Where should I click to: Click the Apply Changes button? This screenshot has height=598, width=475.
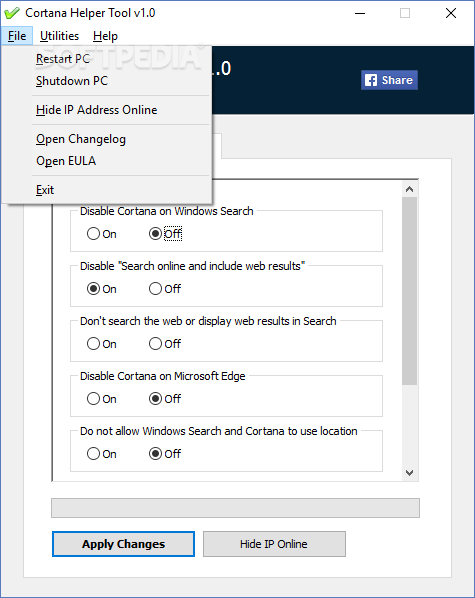[x=123, y=544]
